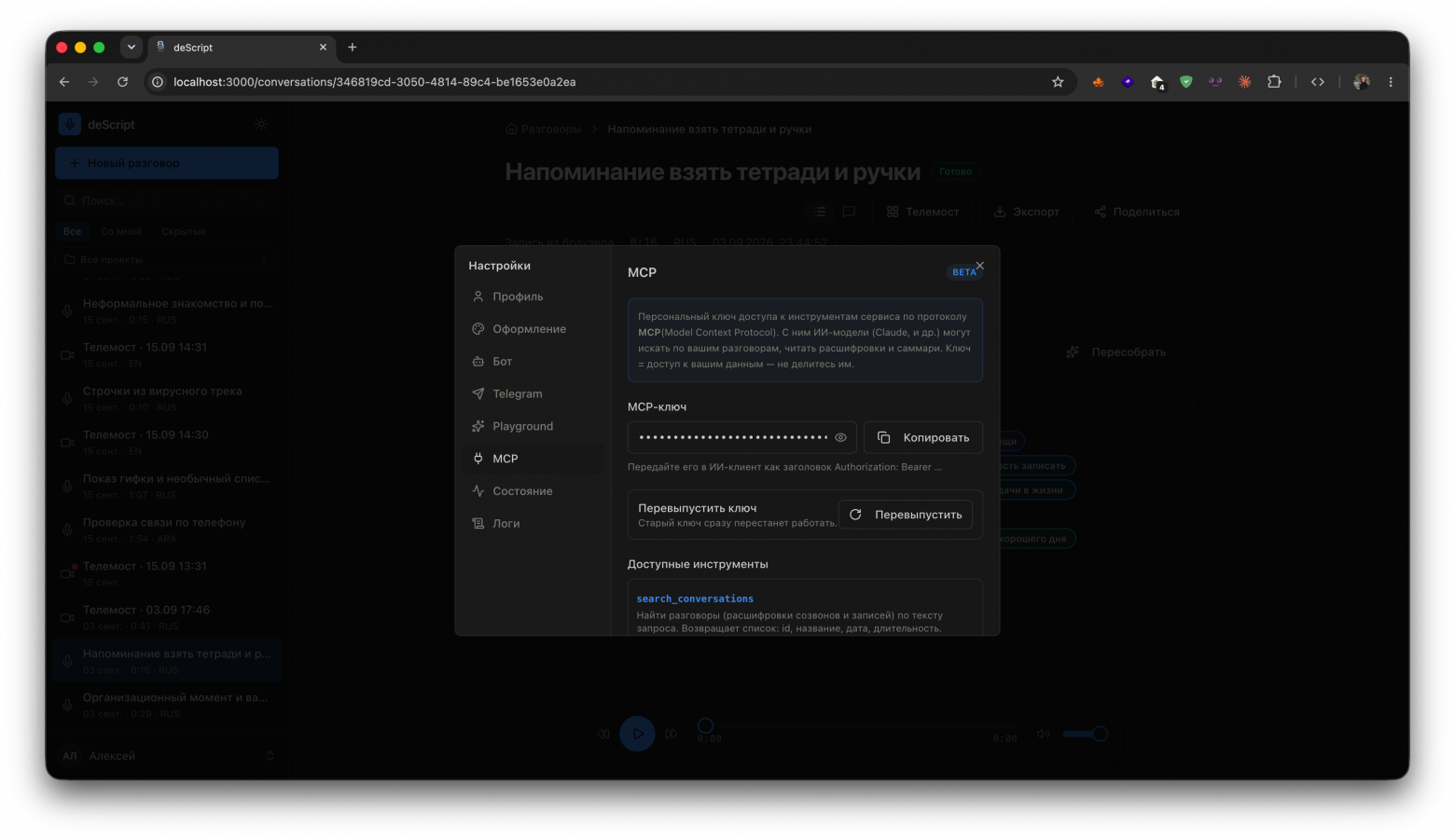The height and width of the screenshot is (840, 1455).
Task: Open Проверка связи по телефону conversation
Action: (167, 530)
